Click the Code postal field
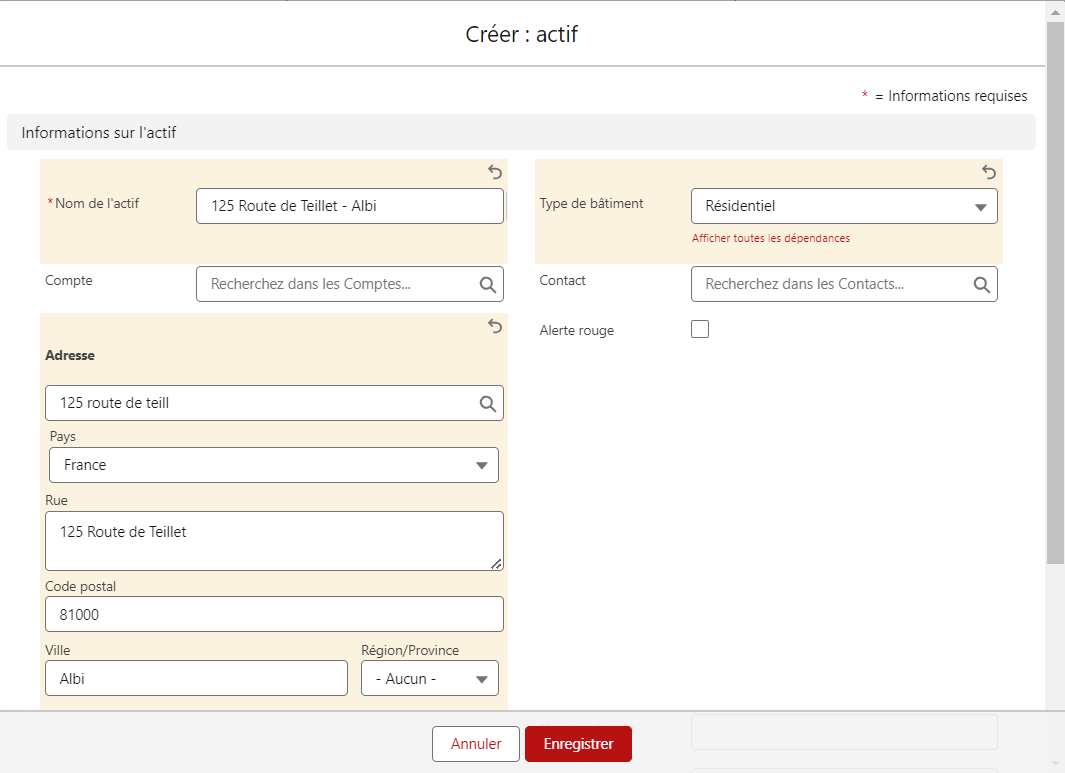The width and height of the screenshot is (1065, 773). pyautogui.click(x=274, y=614)
